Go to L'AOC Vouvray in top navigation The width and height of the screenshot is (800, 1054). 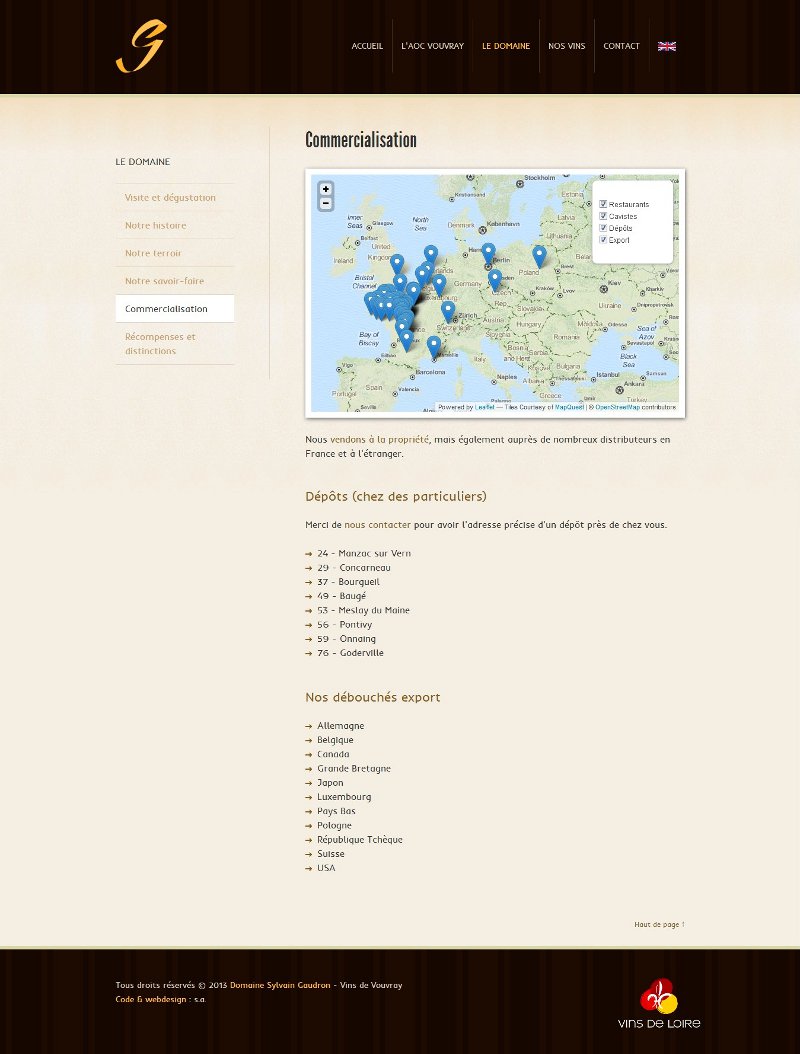432,46
